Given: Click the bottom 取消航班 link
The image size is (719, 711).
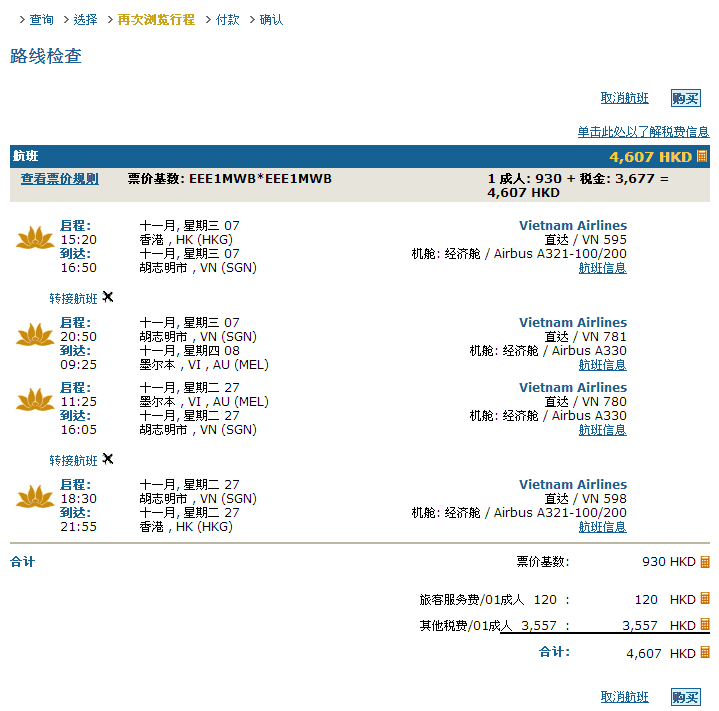Looking at the screenshot, I should [x=624, y=697].
